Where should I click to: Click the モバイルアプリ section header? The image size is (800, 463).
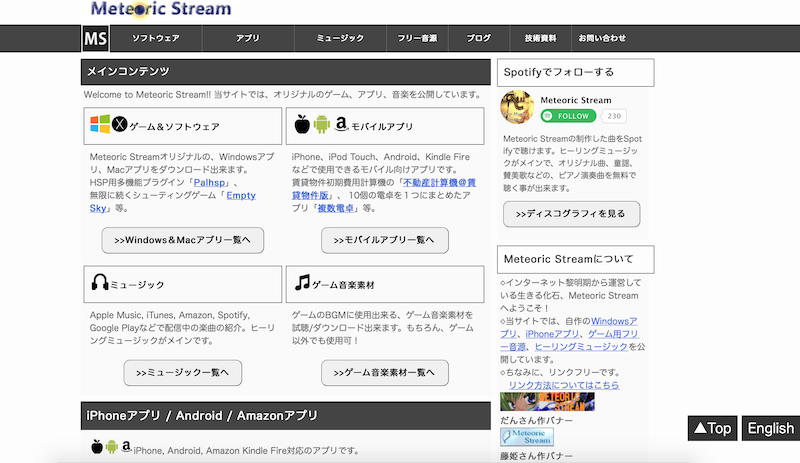tap(385, 126)
